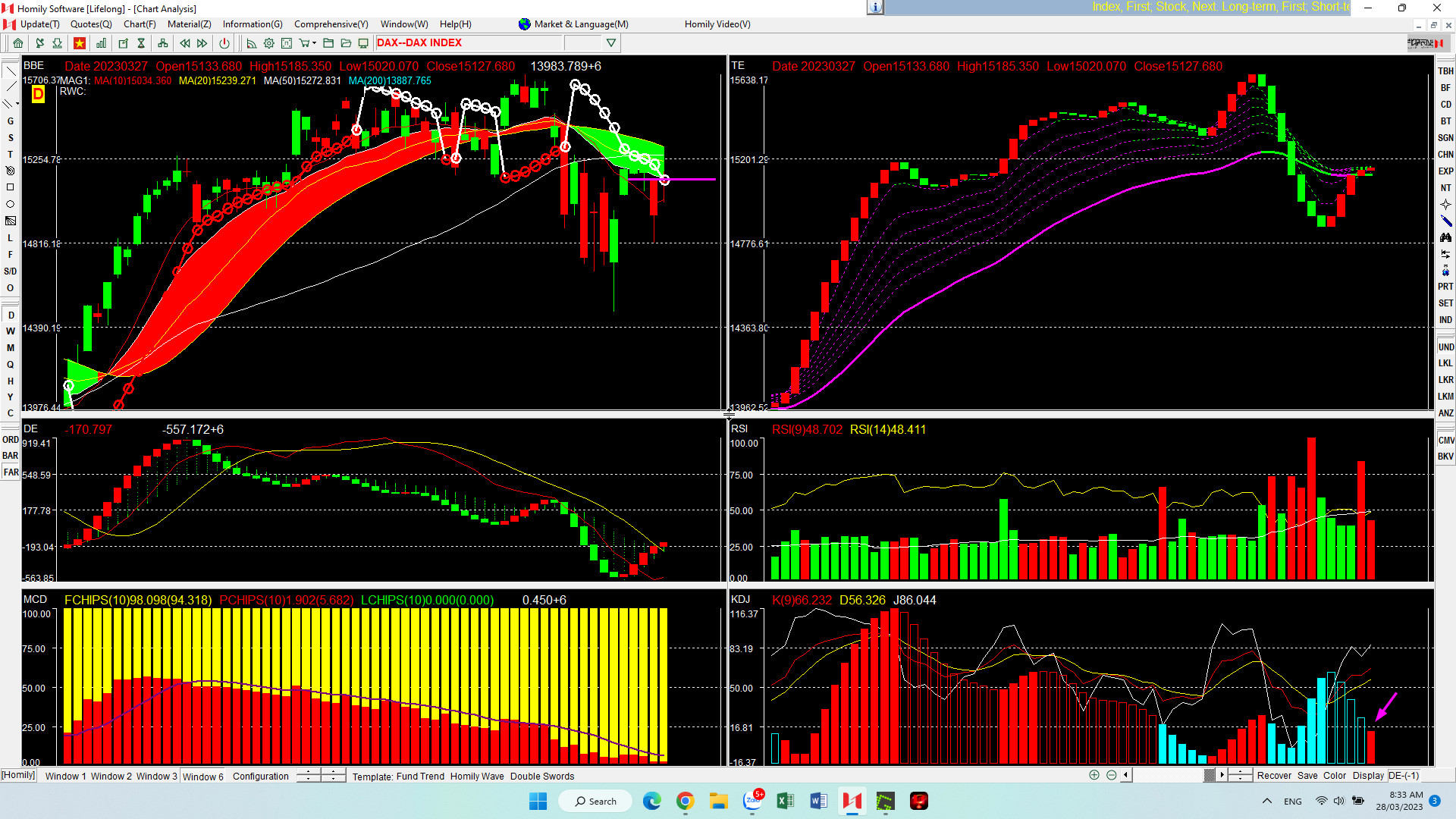This screenshot has height=819, width=1456.
Task: Toggle the D daily period button
Action: point(11,315)
